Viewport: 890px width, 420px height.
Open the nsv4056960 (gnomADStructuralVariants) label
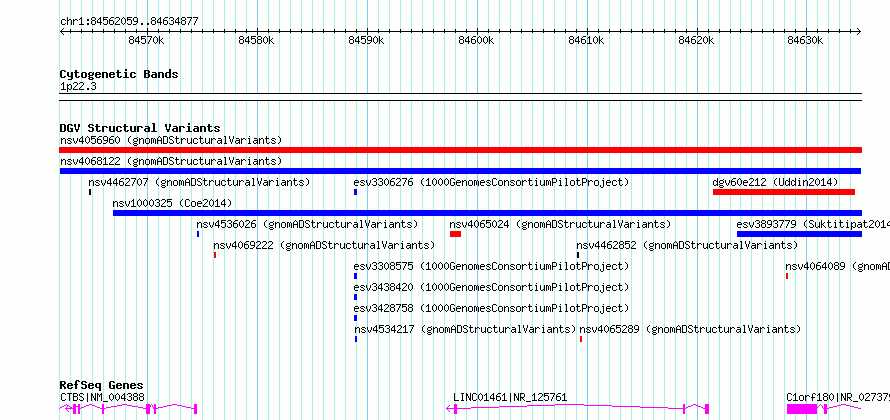[171, 140]
